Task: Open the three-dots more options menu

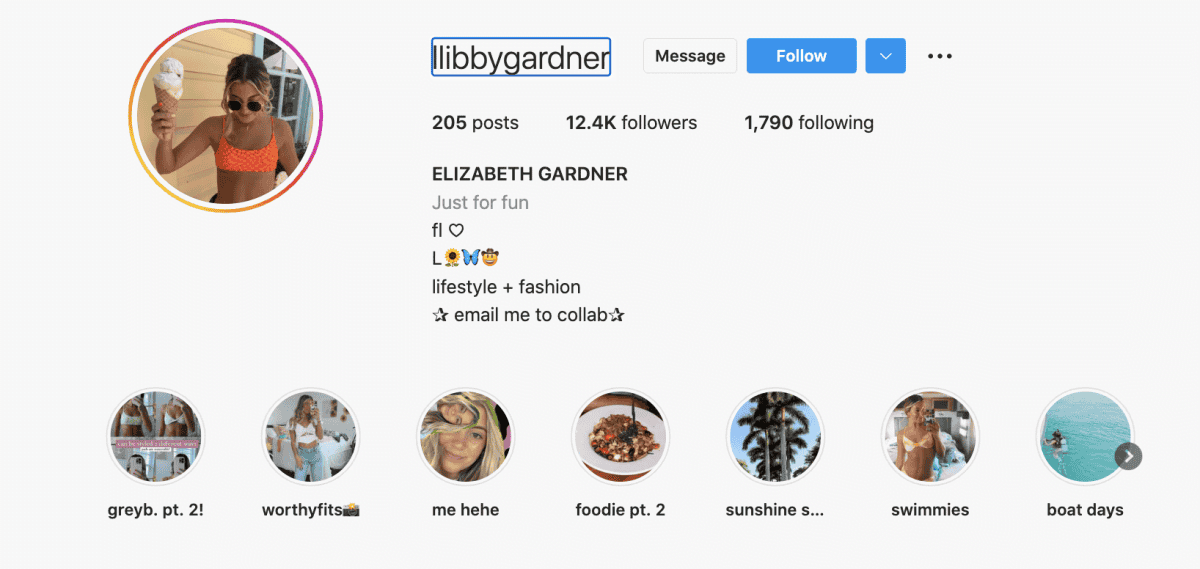Action: 940,56
